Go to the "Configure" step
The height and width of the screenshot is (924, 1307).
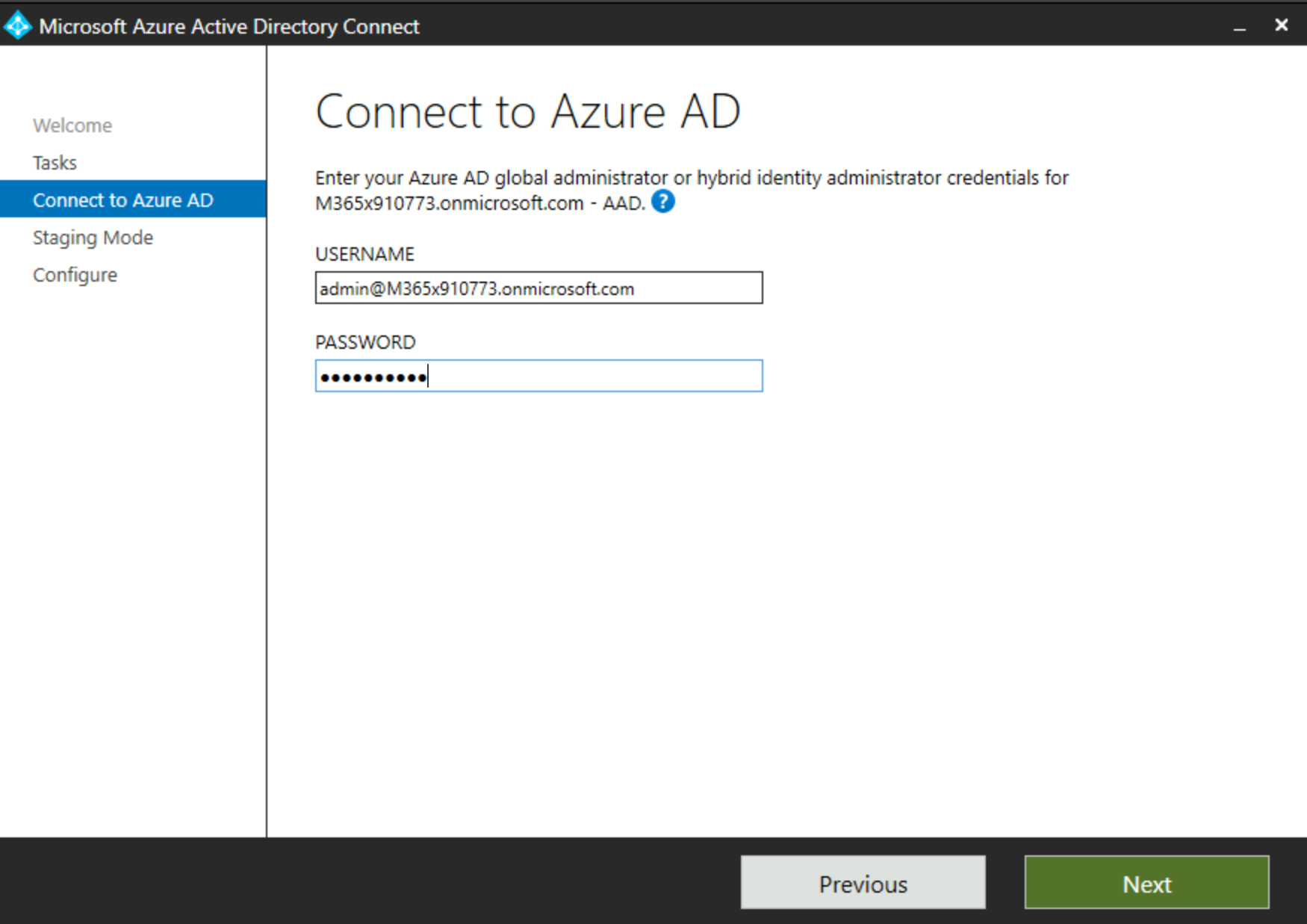point(75,274)
